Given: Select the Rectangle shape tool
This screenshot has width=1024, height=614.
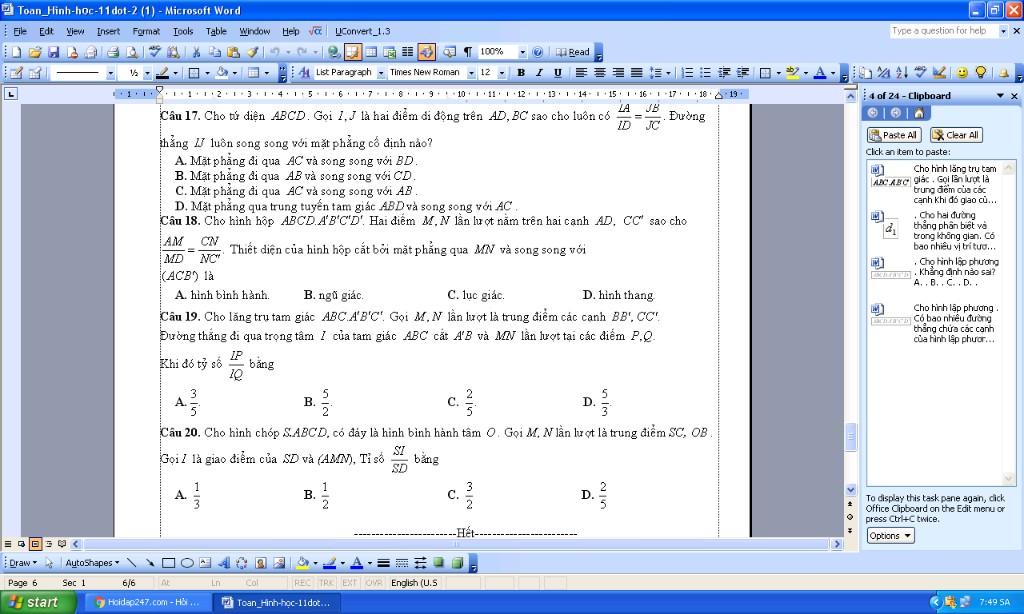Looking at the screenshot, I should pos(168,563).
